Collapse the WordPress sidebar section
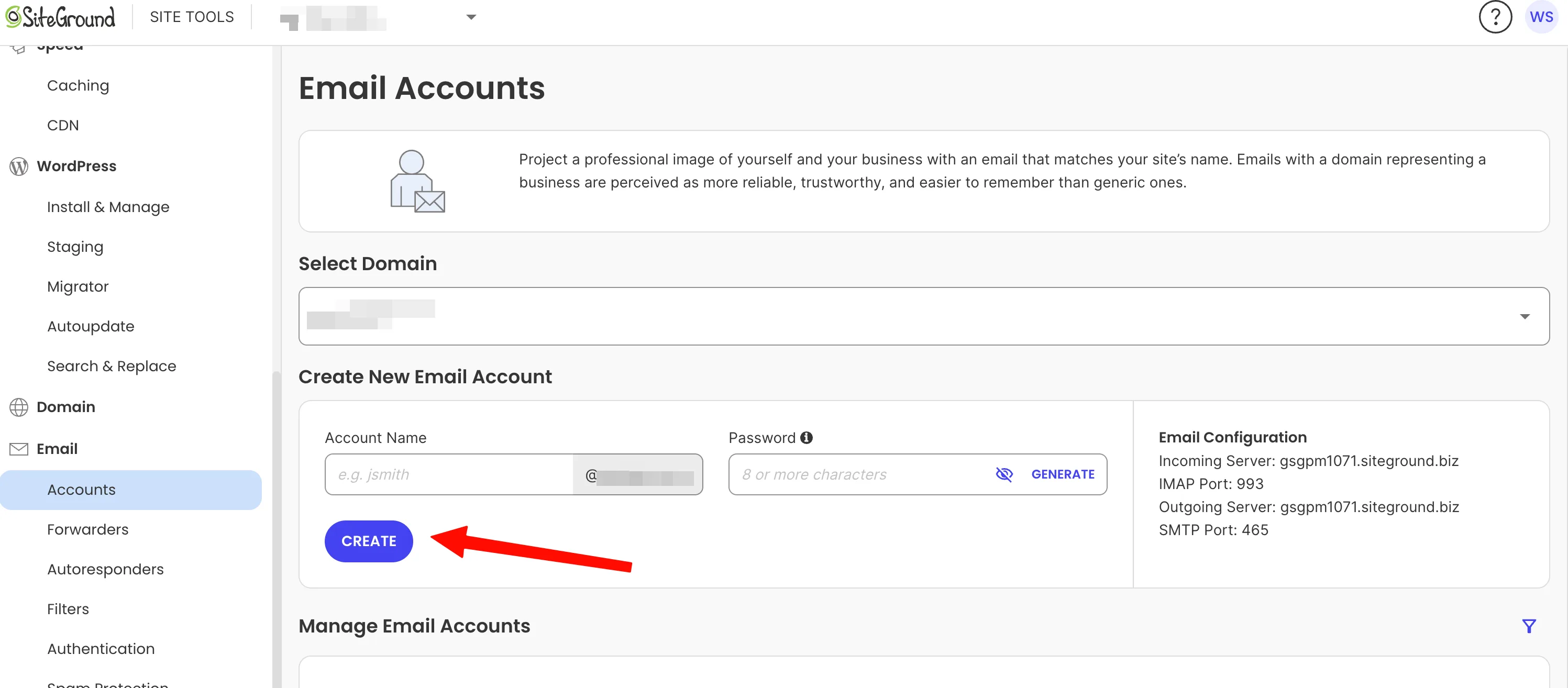The height and width of the screenshot is (688, 1568). [x=76, y=166]
